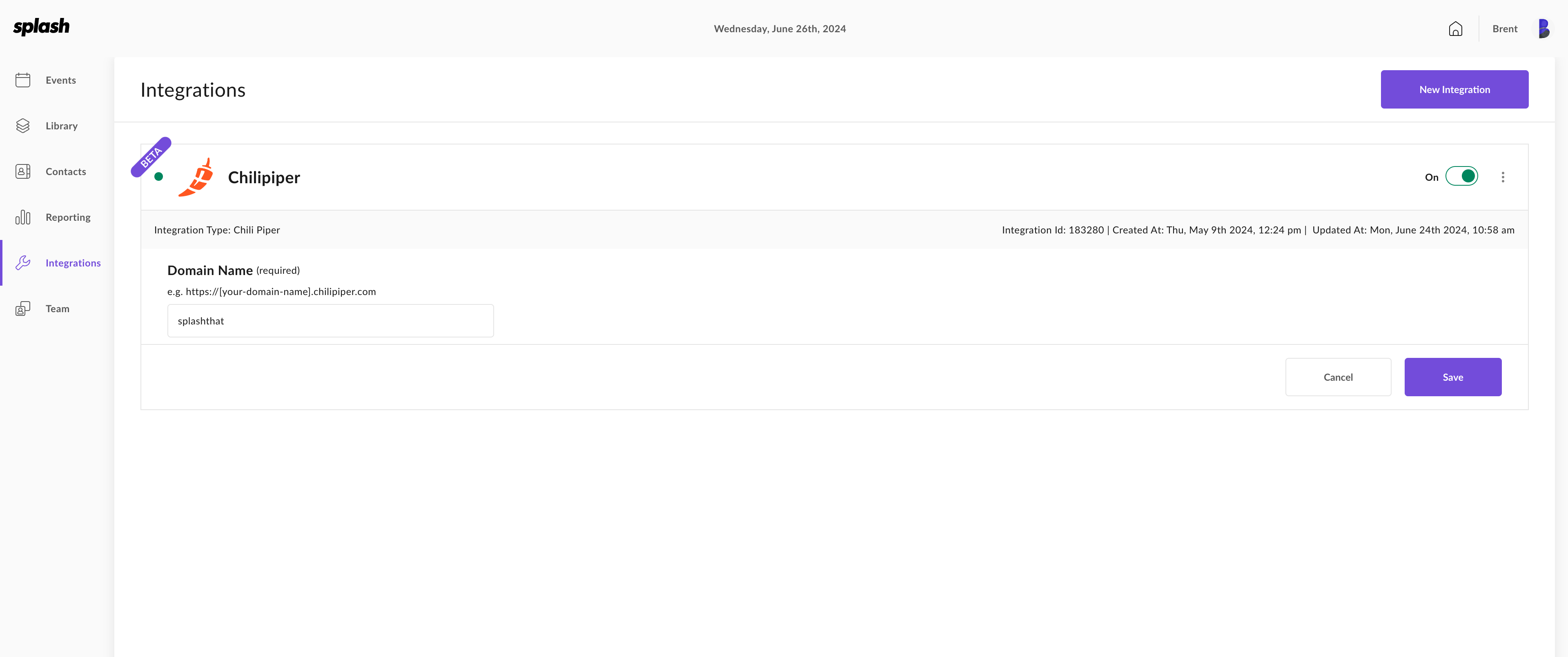
Task: Click the Team icon in sidebar
Action: point(22,309)
